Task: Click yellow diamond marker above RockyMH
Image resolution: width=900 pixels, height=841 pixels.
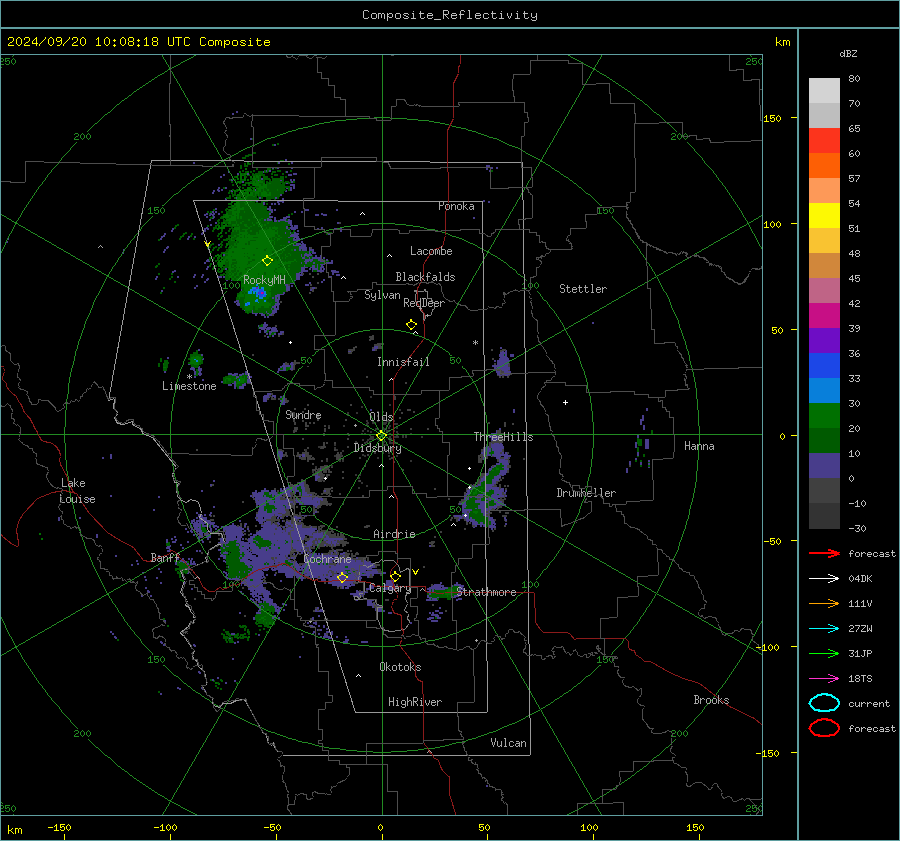Action: pyautogui.click(x=267, y=261)
